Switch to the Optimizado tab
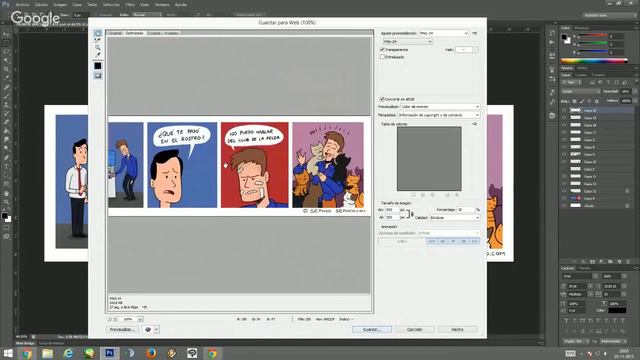 pos(134,33)
